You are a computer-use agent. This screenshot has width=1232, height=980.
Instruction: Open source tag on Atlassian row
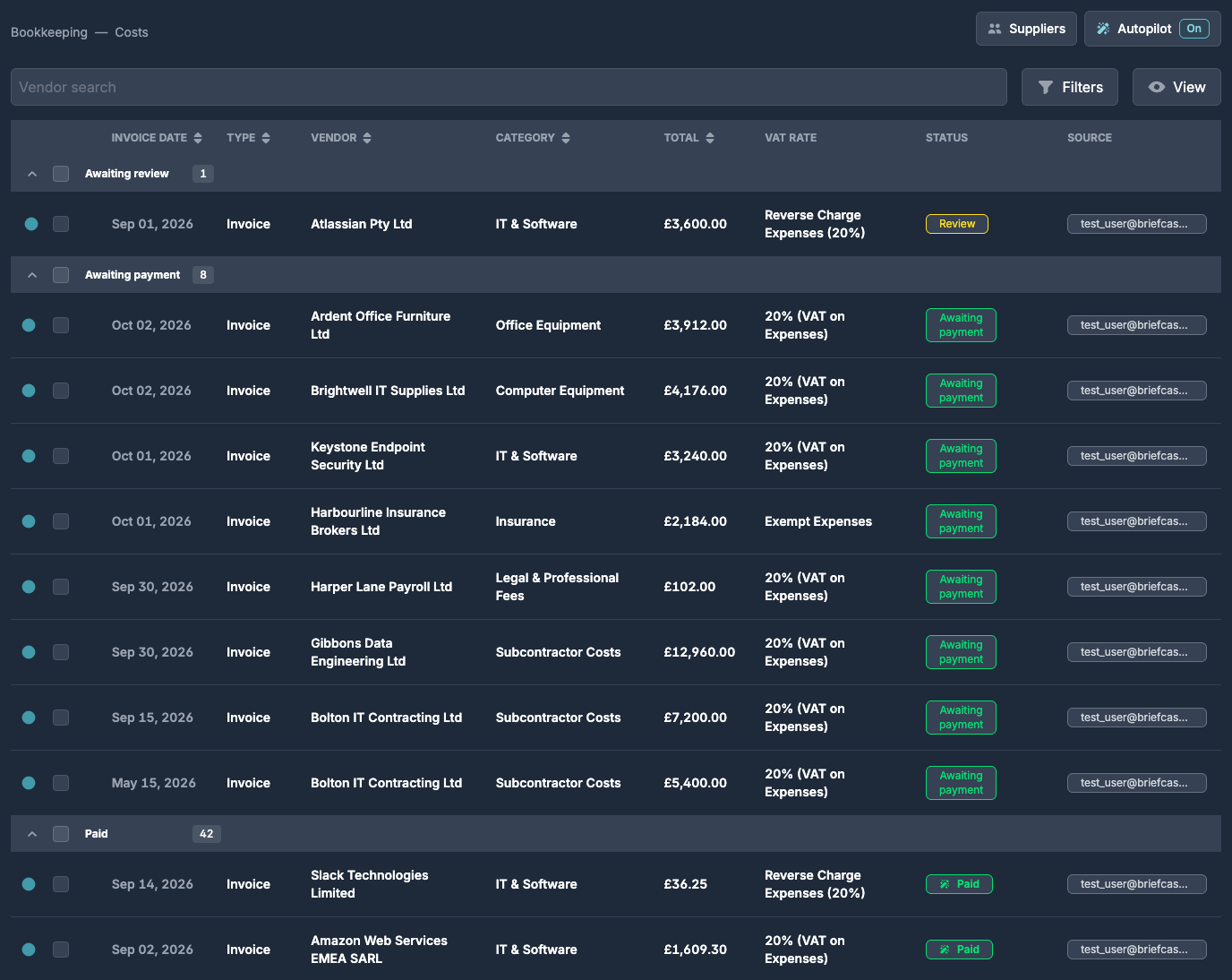click(x=1136, y=224)
